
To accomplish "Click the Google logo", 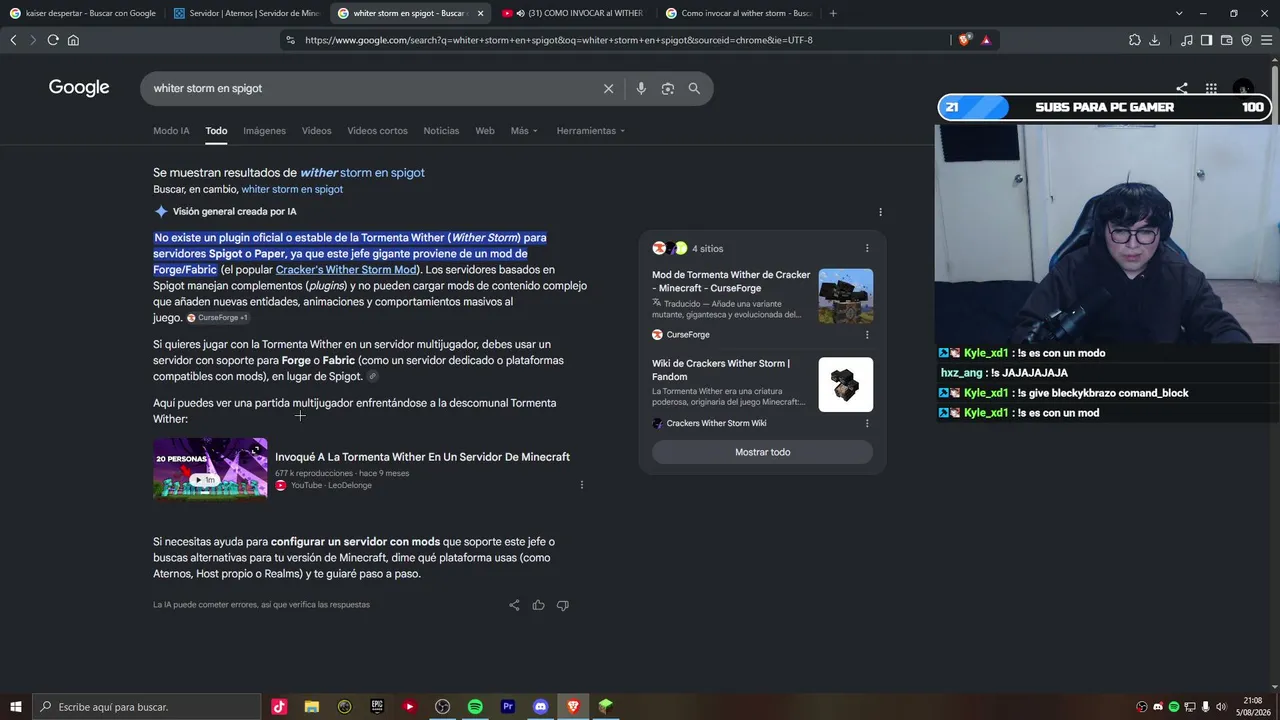I will click(x=79, y=88).
